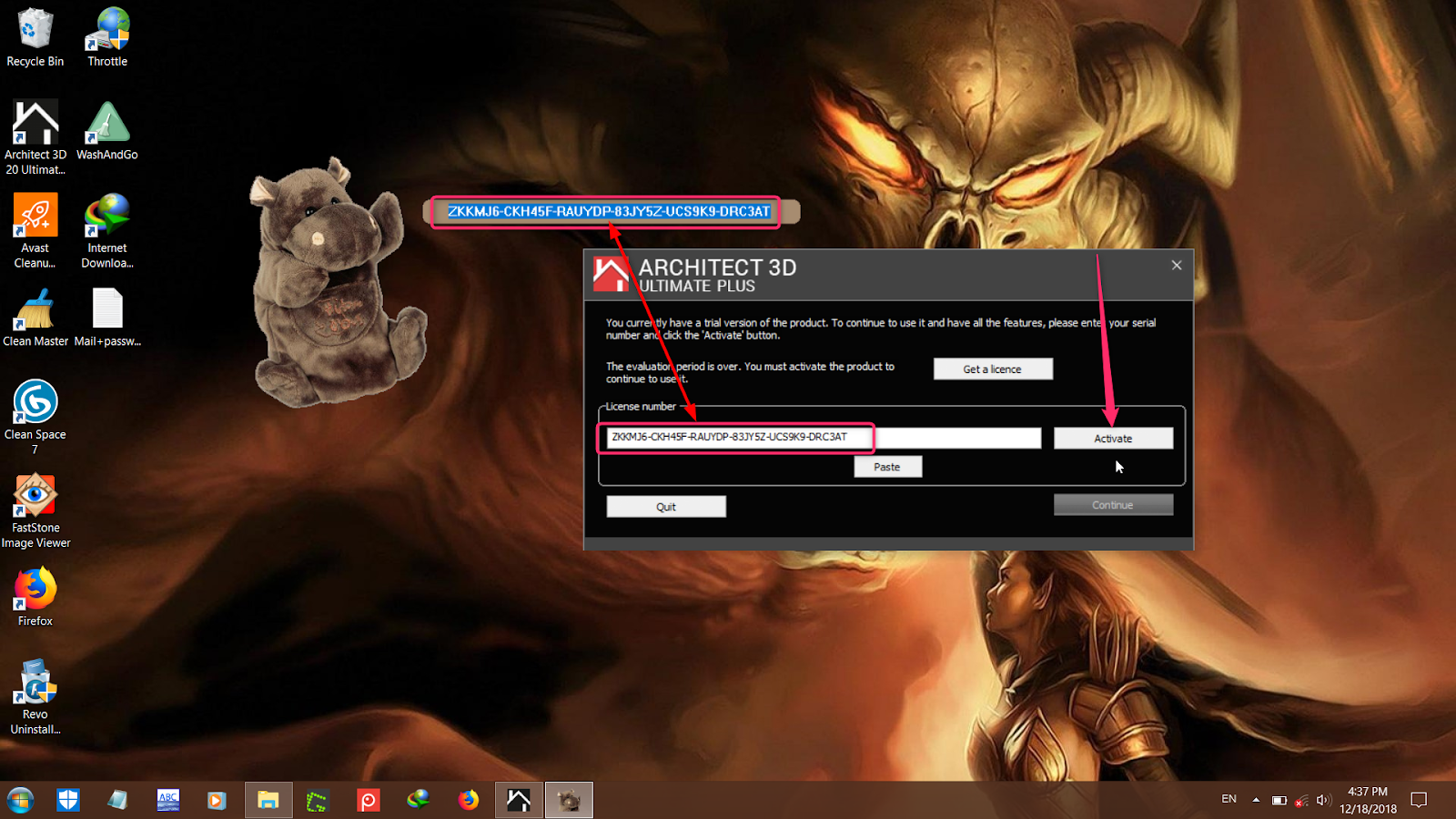Click the Paste button under the license field
Image resolution: width=1456 pixels, height=819 pixels.
point(887,467)
